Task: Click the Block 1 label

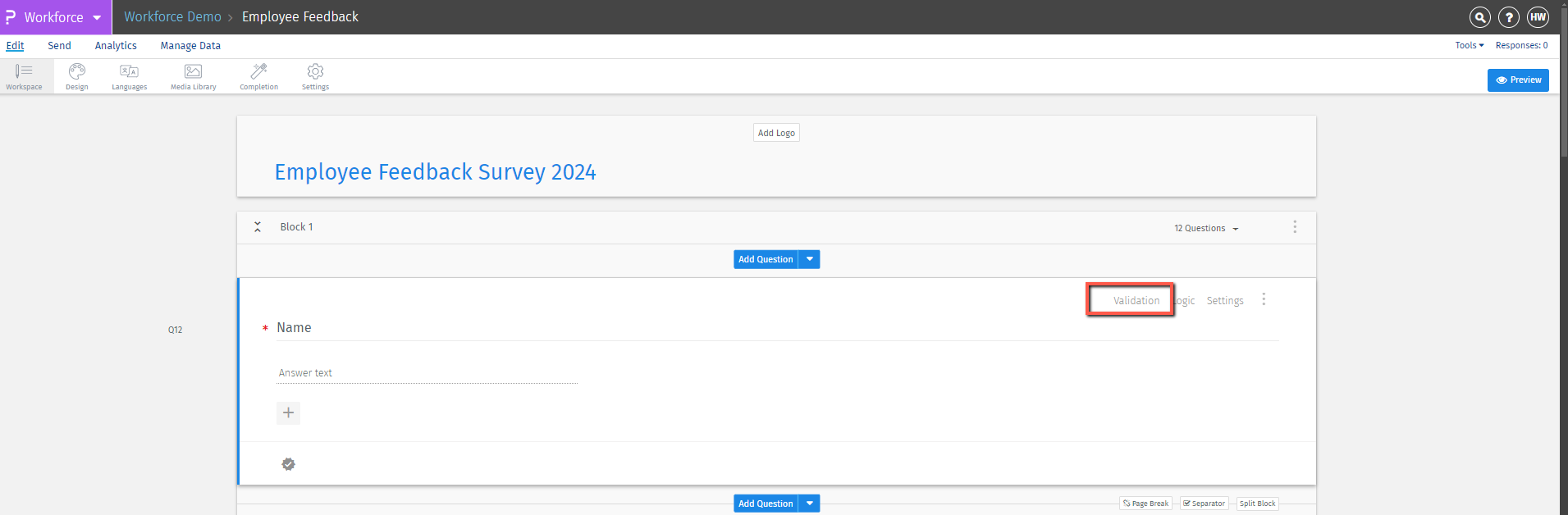Action: (296, 227)
